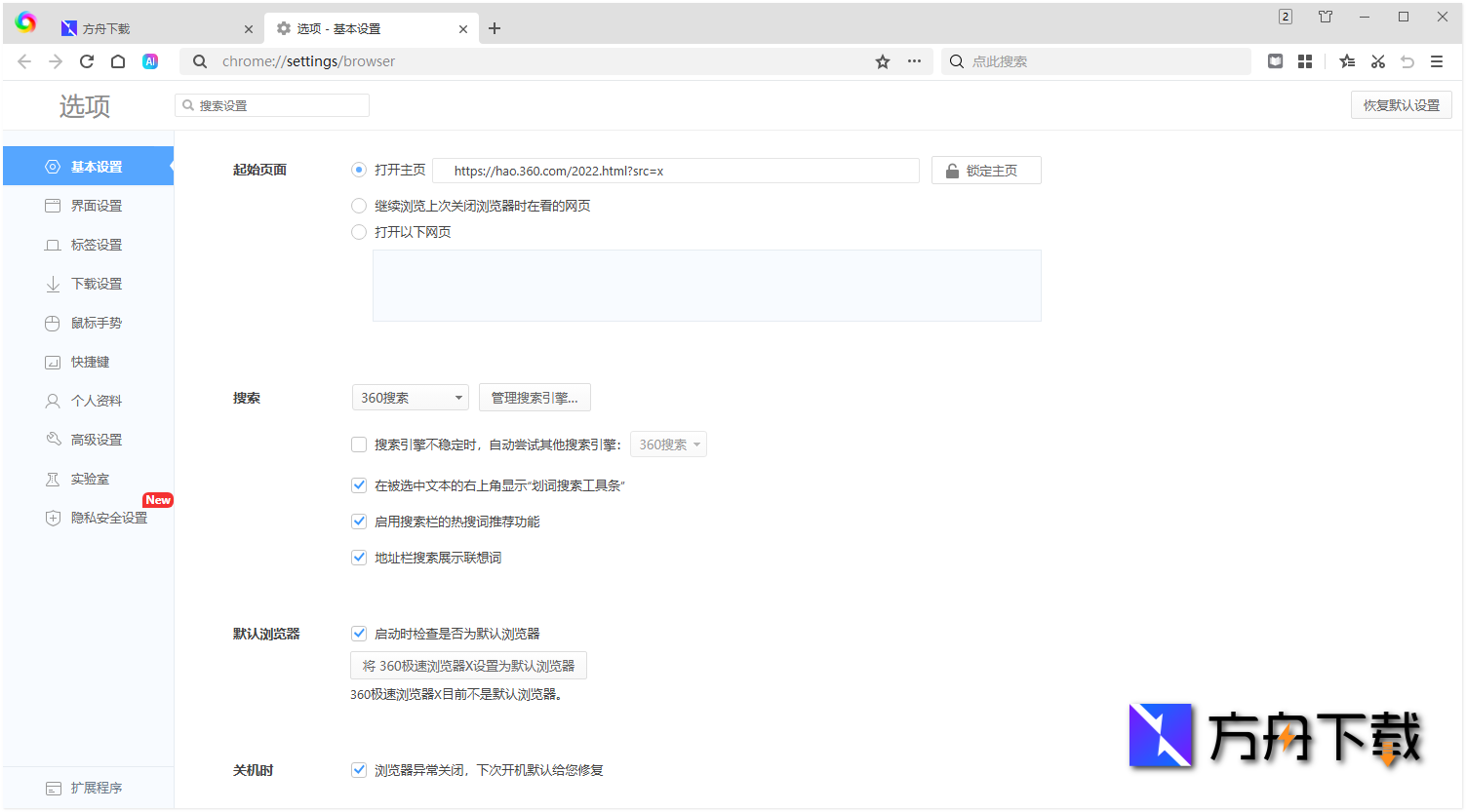Open the reading mode book icon
This screenshot has width=1466, height=812.
pos(1275,60)
